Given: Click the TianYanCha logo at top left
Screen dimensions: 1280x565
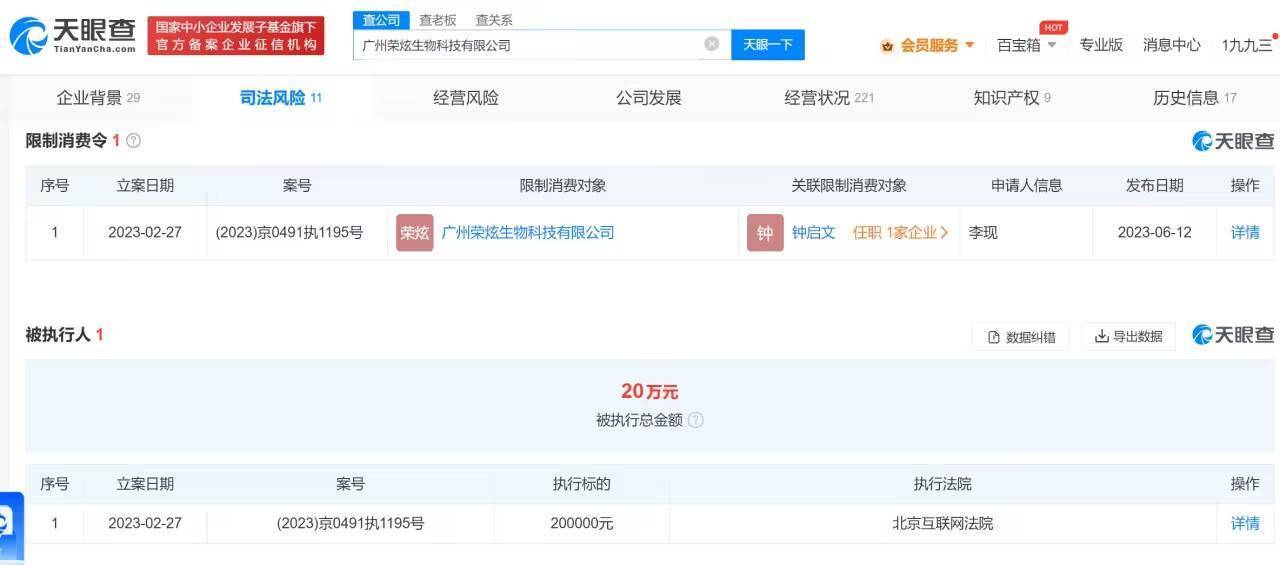Looking at the screenshot, I should click(x=72, y=36).
